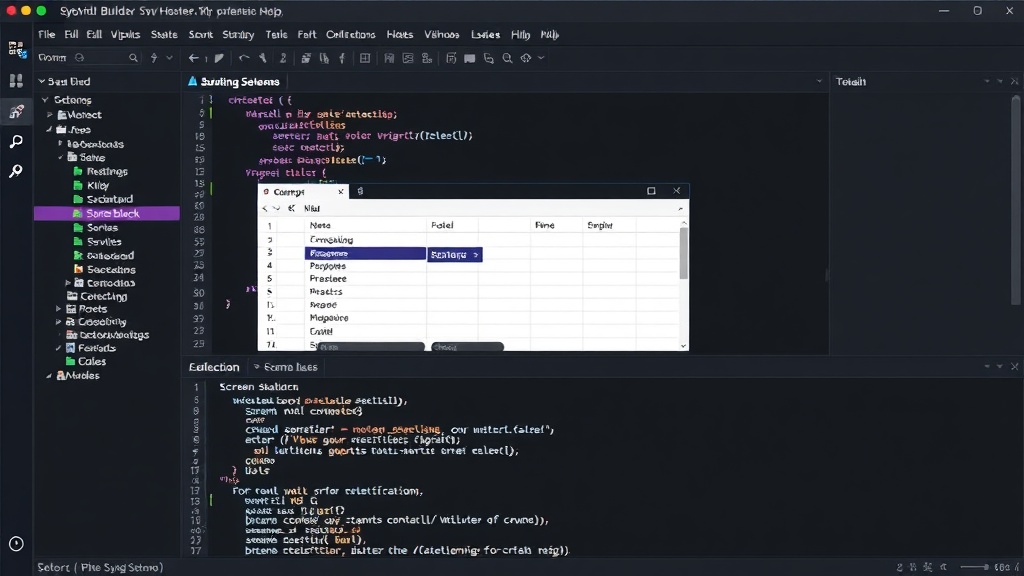The width and height of the screenshot is (1024, 576).
Task: Click the magnifier icon inside the toolbar search field
Action: (x=133, y=58)
